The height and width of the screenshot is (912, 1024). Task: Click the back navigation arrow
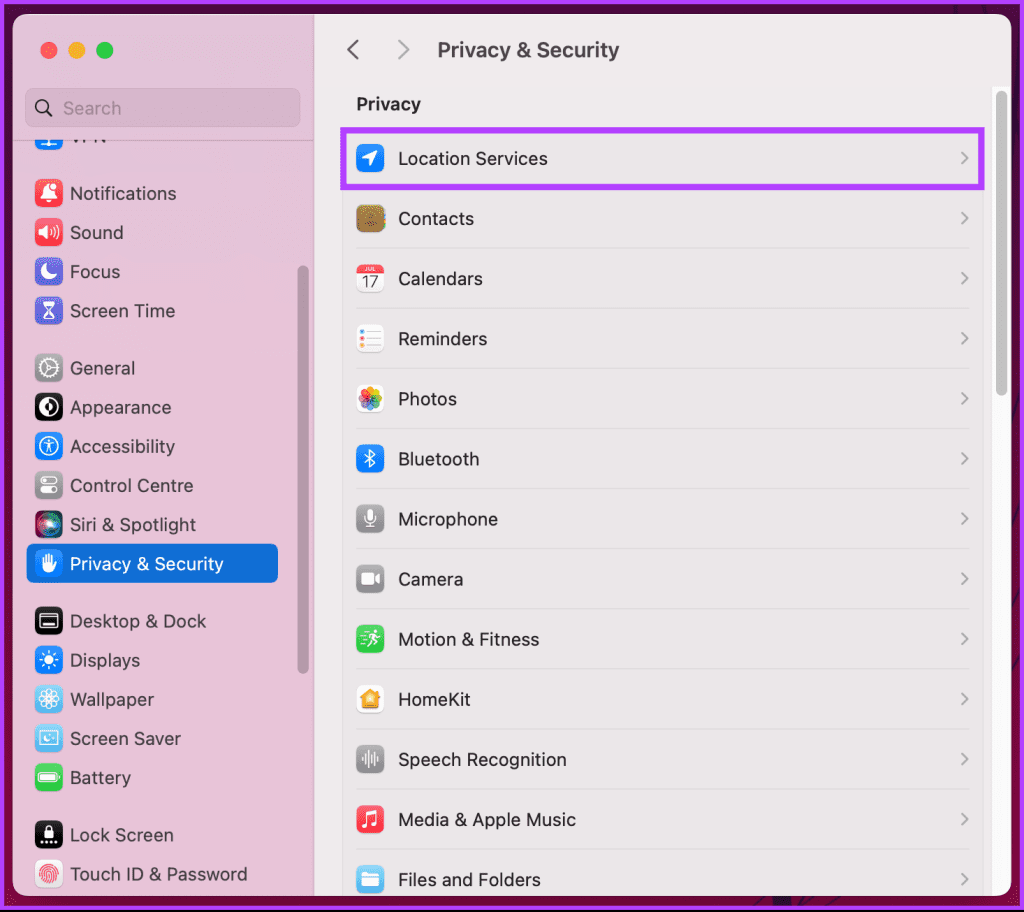pos(353,49)
